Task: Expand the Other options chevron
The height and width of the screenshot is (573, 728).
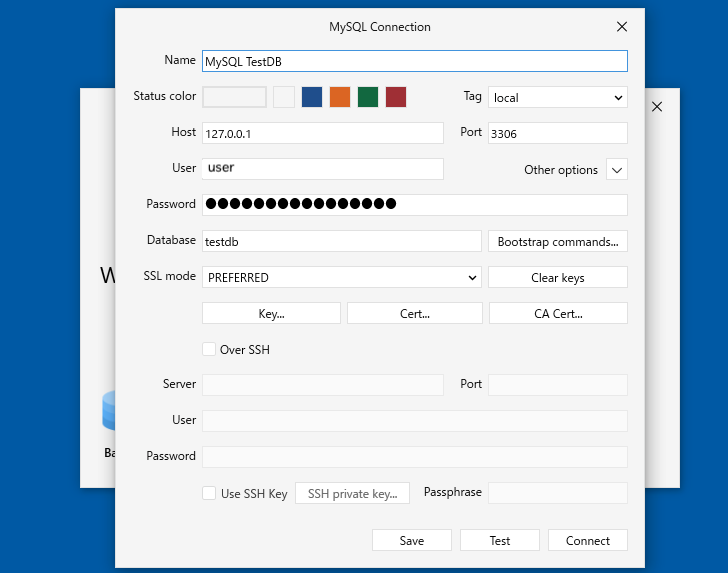Action: click(x=617, y=169)
